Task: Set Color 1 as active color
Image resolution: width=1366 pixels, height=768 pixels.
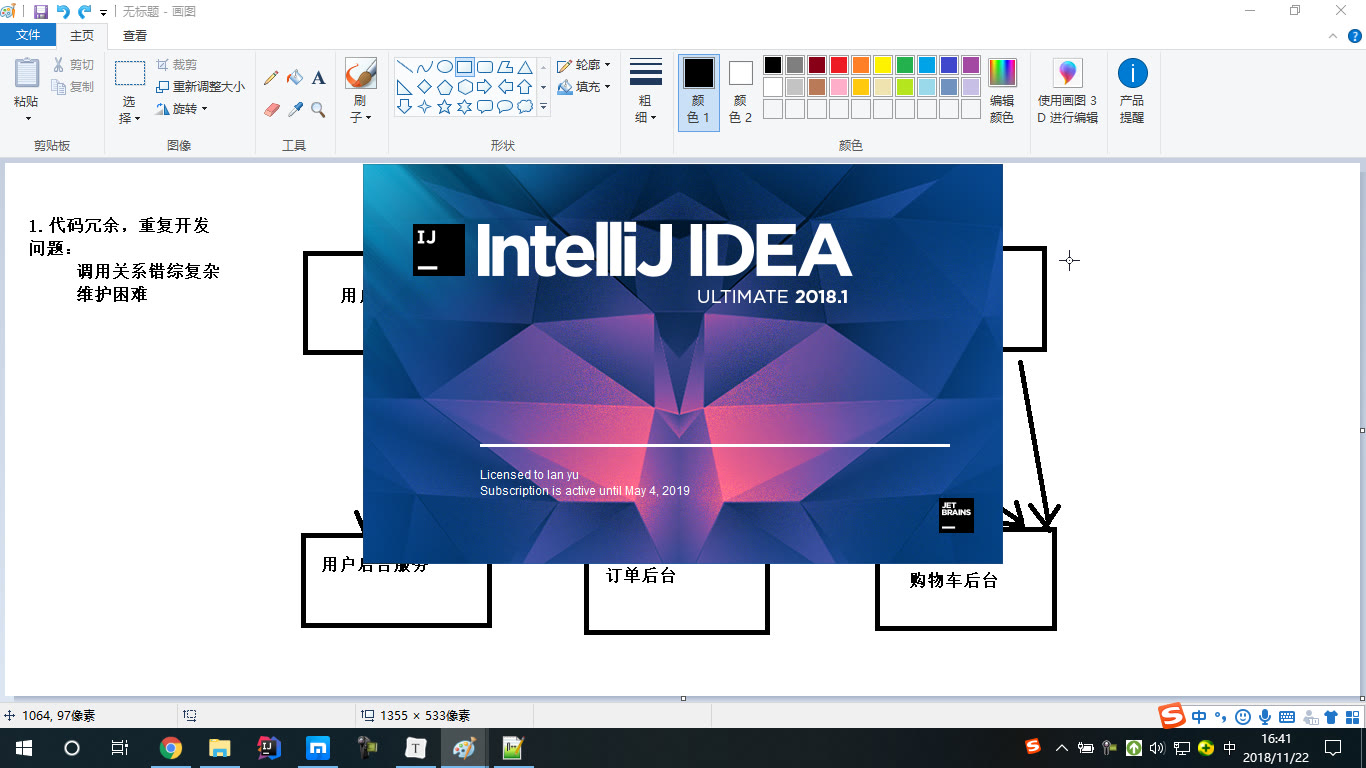Action: pos(699,91)
